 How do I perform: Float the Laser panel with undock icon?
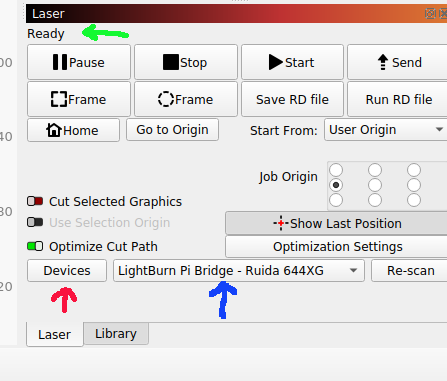tap(430, 14)
